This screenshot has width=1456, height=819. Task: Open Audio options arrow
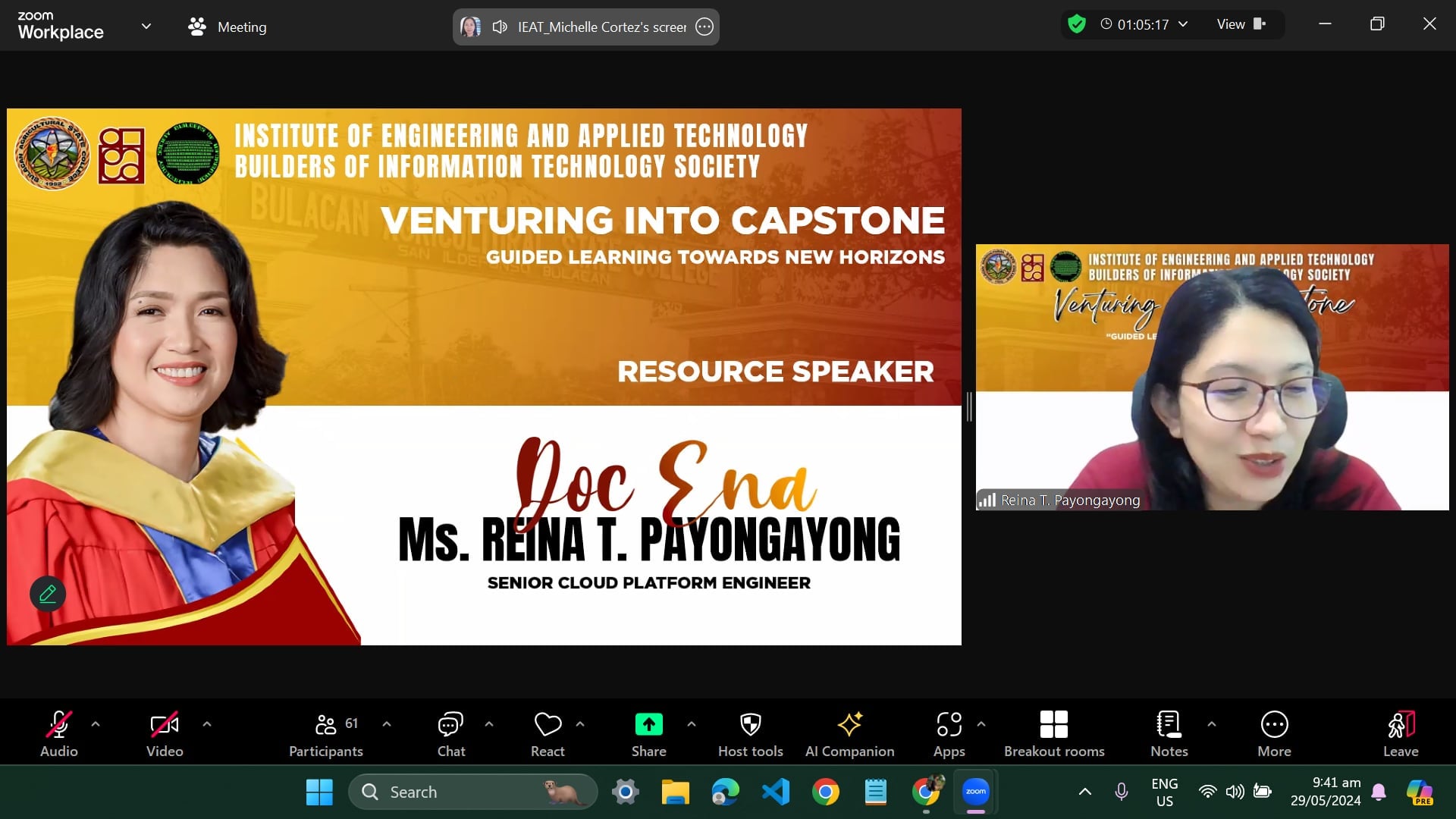click(x=96, y=724)
